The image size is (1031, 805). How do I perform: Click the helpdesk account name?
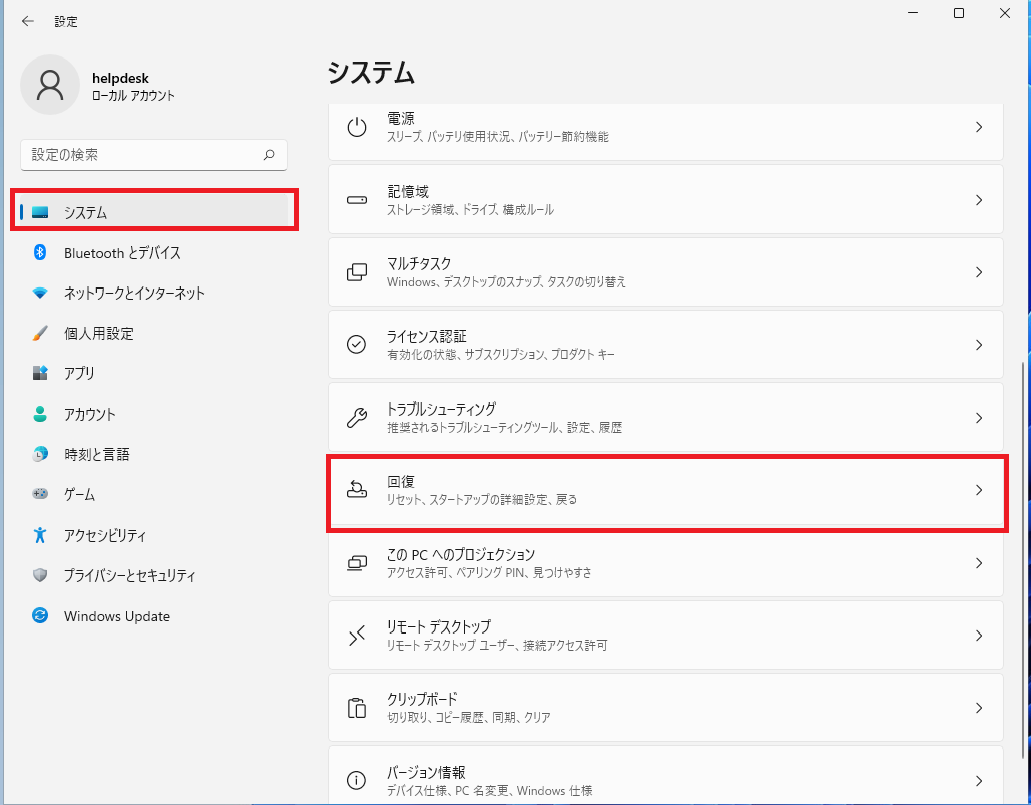tap(120, 78)
